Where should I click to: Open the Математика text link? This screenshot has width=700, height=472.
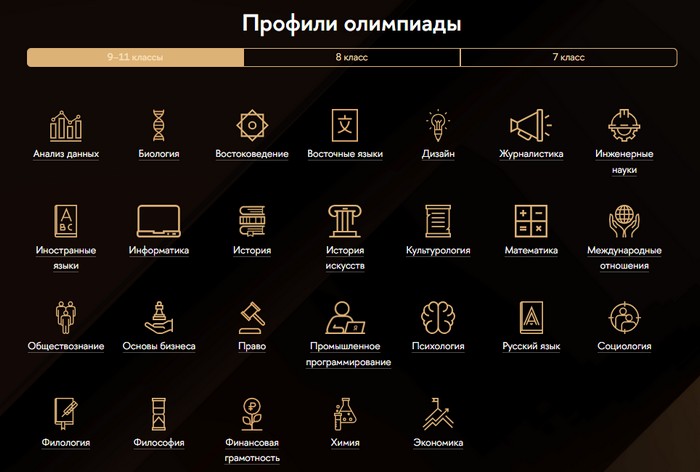(531, 250)
